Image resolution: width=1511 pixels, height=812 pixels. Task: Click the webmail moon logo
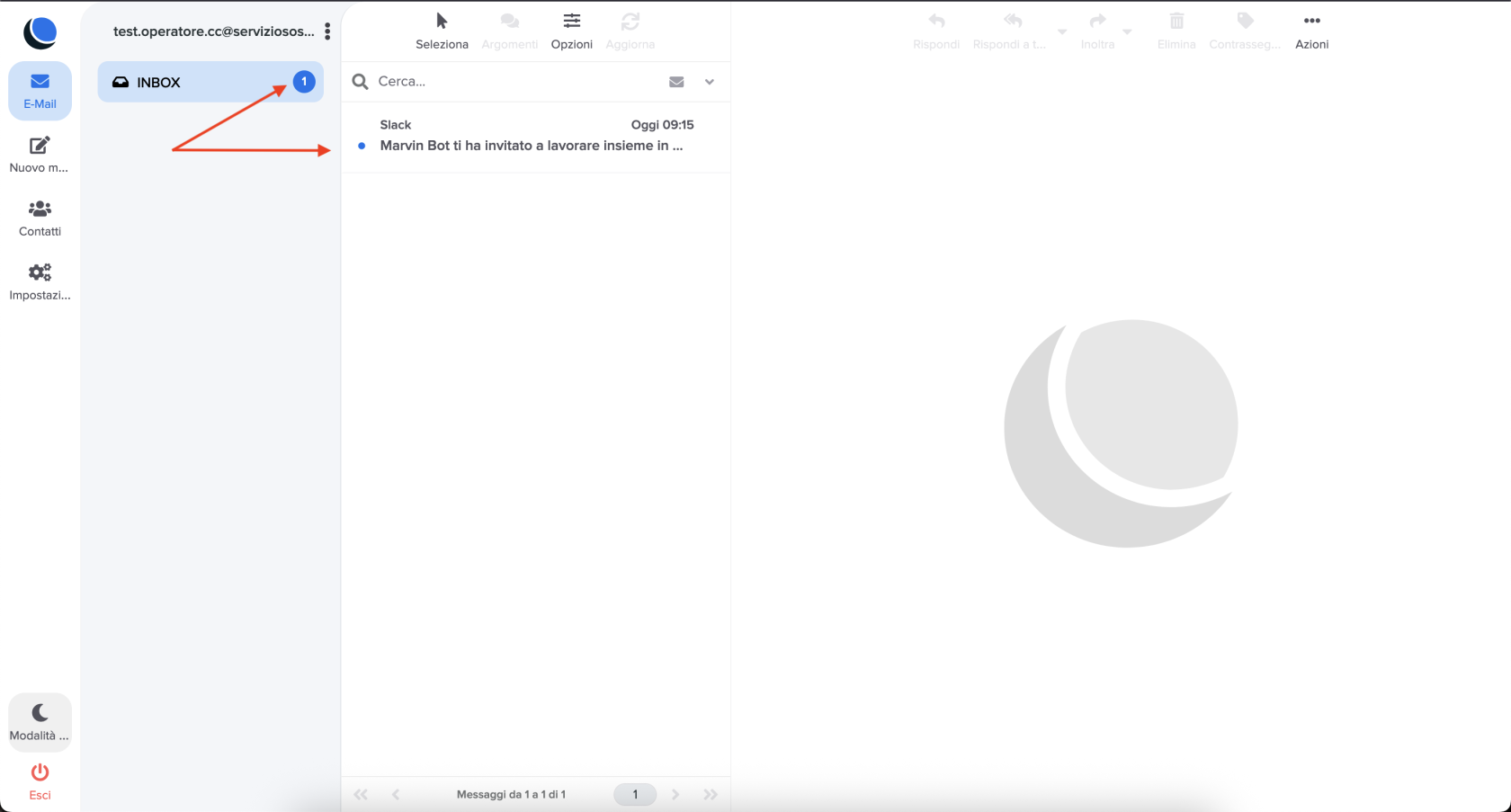40,32
